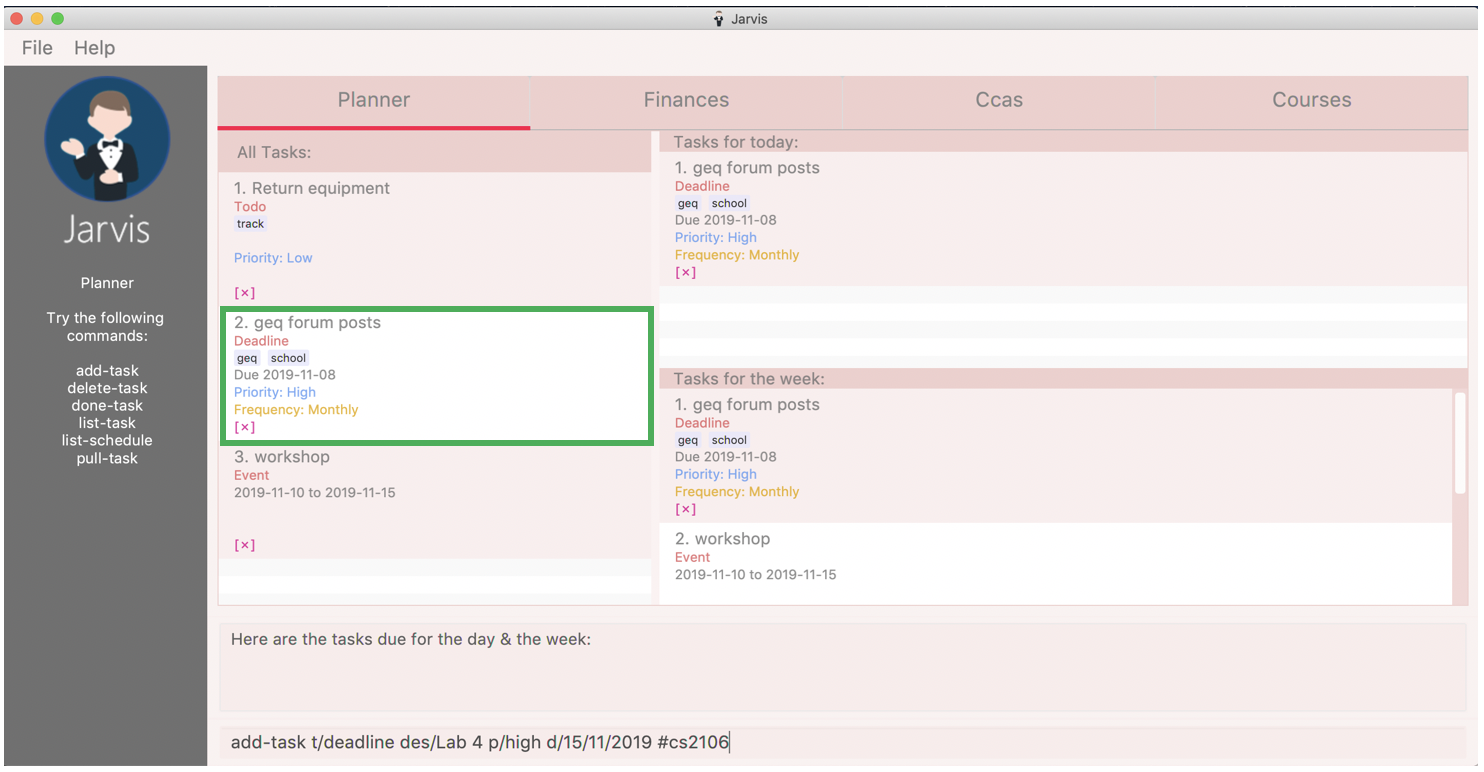This screenshot has height=772, width=1484.
Task: Select '1. geq forum posts' in Tasks for the week
Action: pos(747,405)
